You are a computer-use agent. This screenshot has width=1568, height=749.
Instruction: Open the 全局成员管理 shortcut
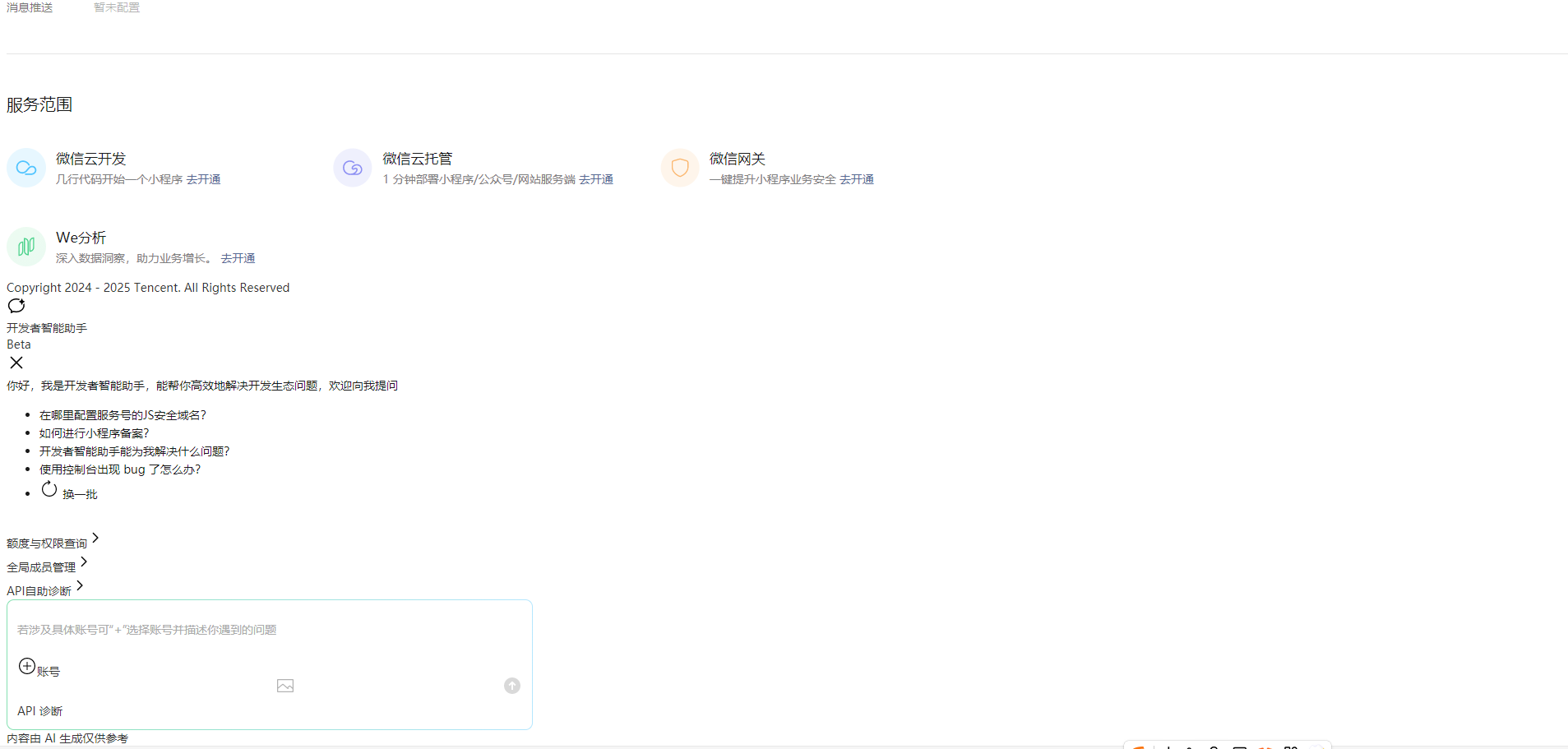tap(41, 567)
